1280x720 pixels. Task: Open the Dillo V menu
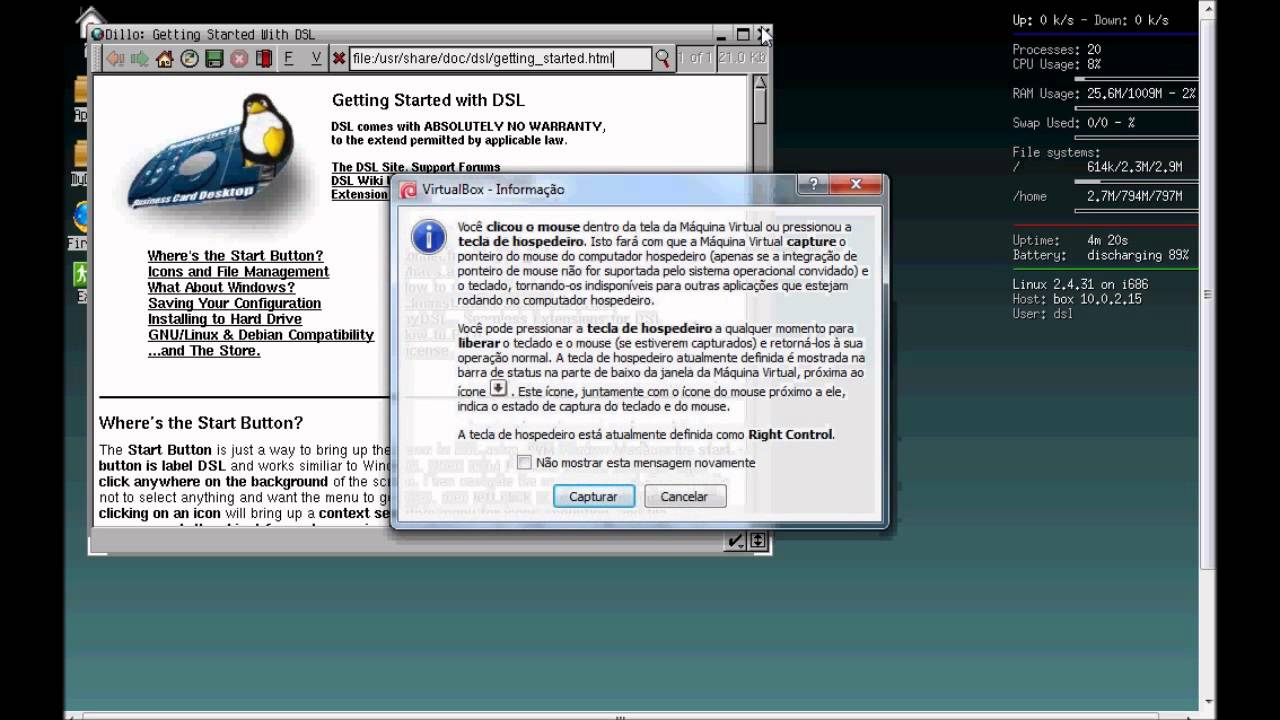point(316,59)
